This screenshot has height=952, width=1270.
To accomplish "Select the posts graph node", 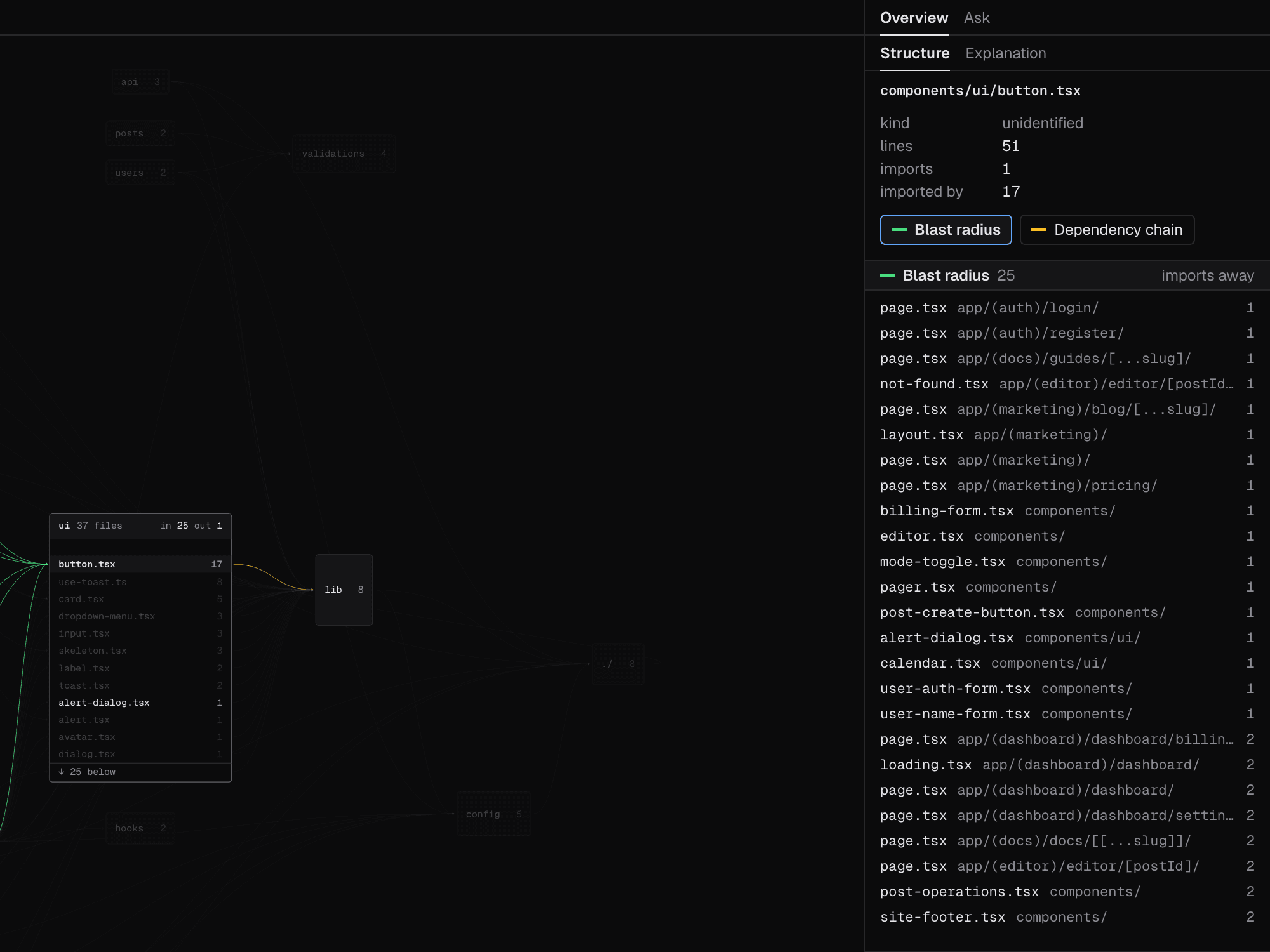I will tap(140, 133).
